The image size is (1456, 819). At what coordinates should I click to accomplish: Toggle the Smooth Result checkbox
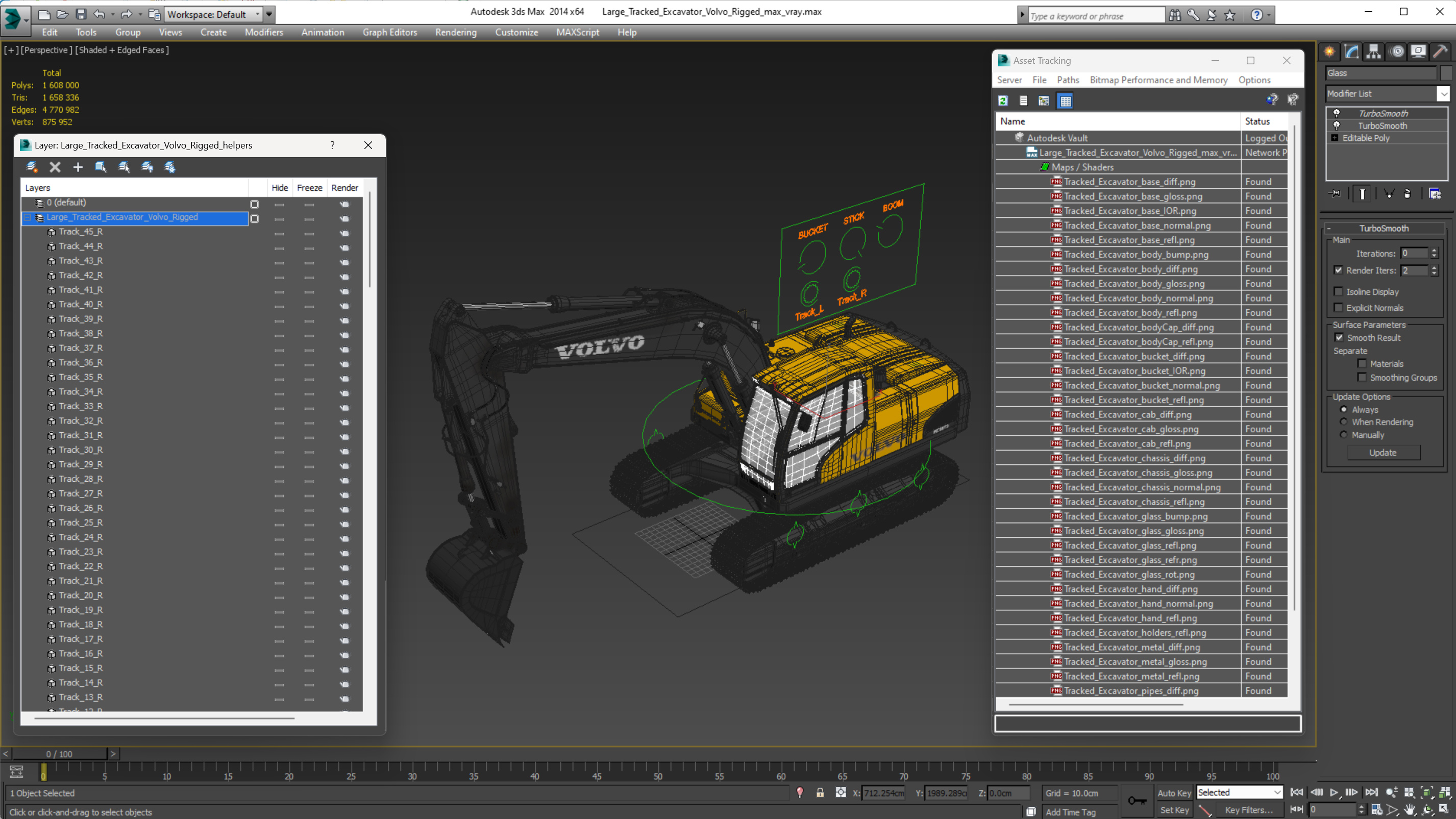[1339, 337]
